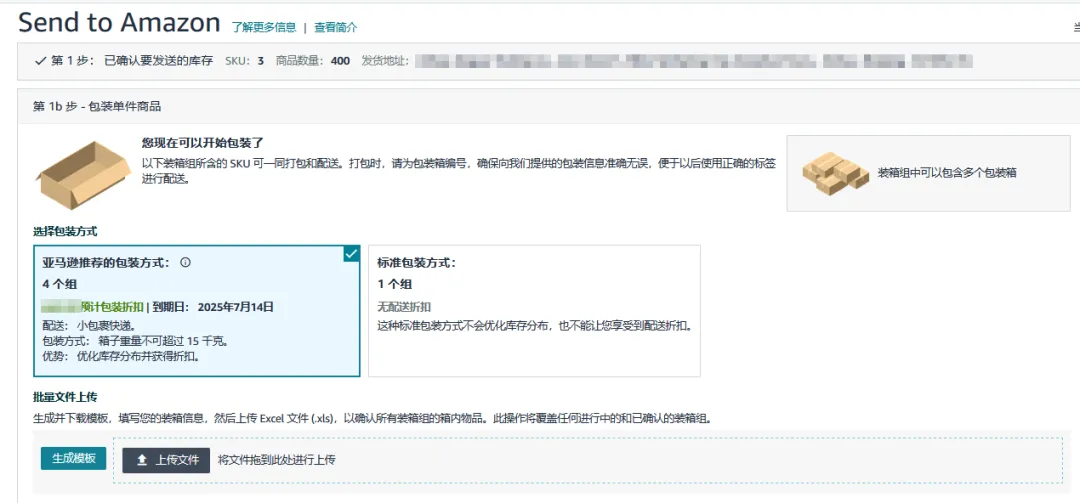
Task: Click the 商品数量 400 value
Action: 340,61
